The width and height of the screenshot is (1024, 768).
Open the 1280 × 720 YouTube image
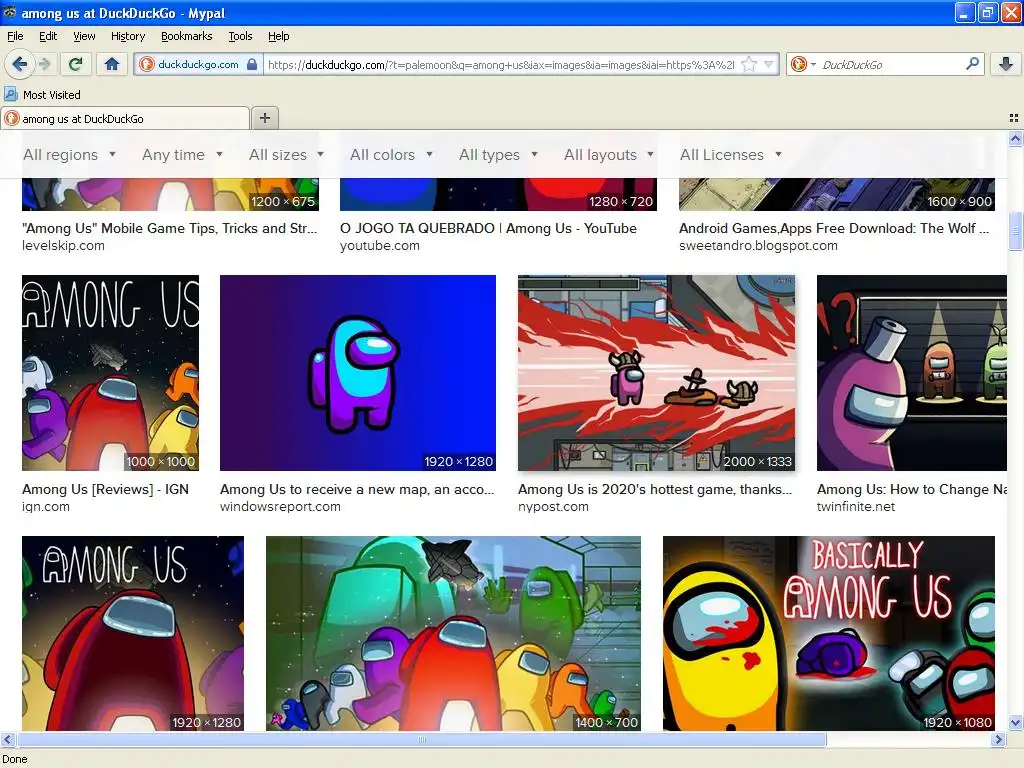coord(498,194)
